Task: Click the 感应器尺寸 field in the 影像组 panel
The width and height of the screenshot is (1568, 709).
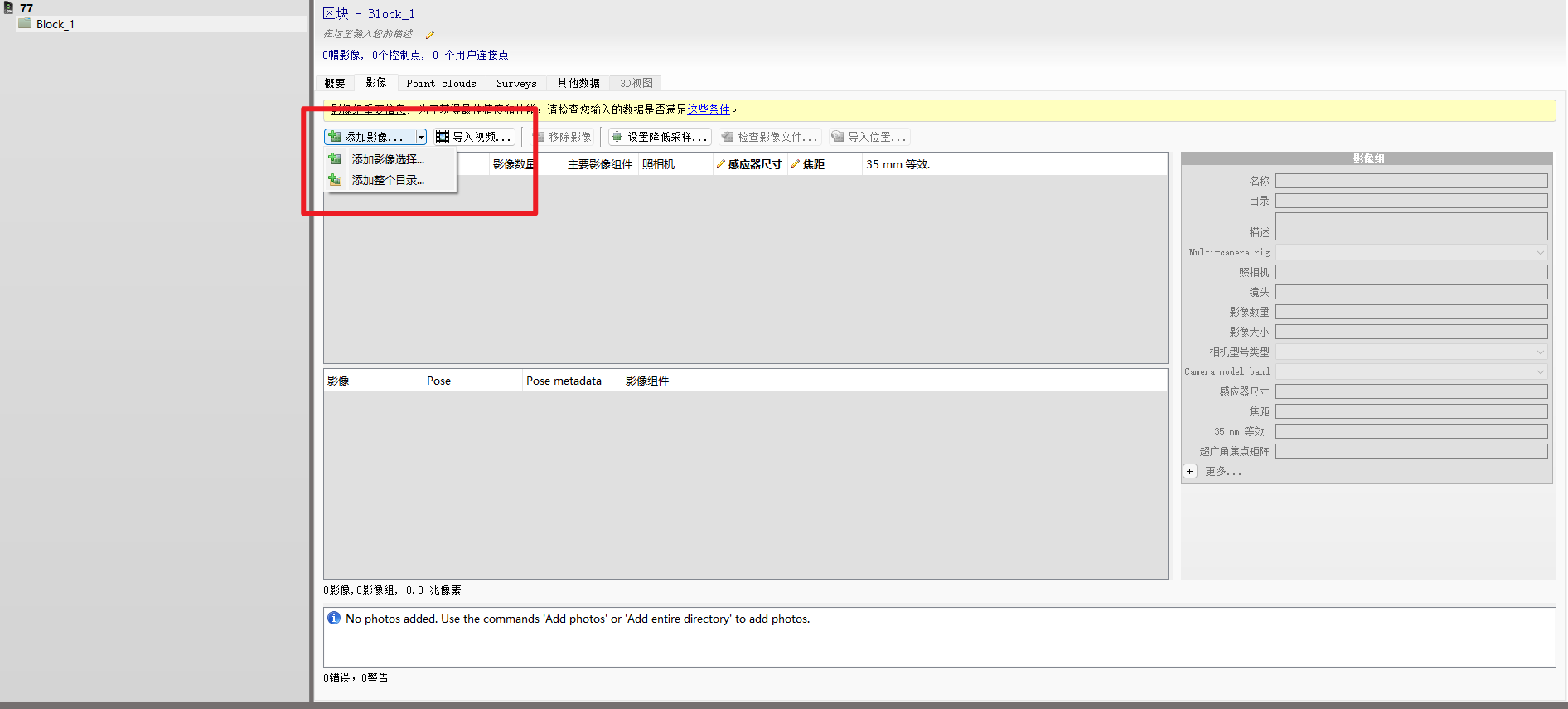Action: (x=1411, y=391)
